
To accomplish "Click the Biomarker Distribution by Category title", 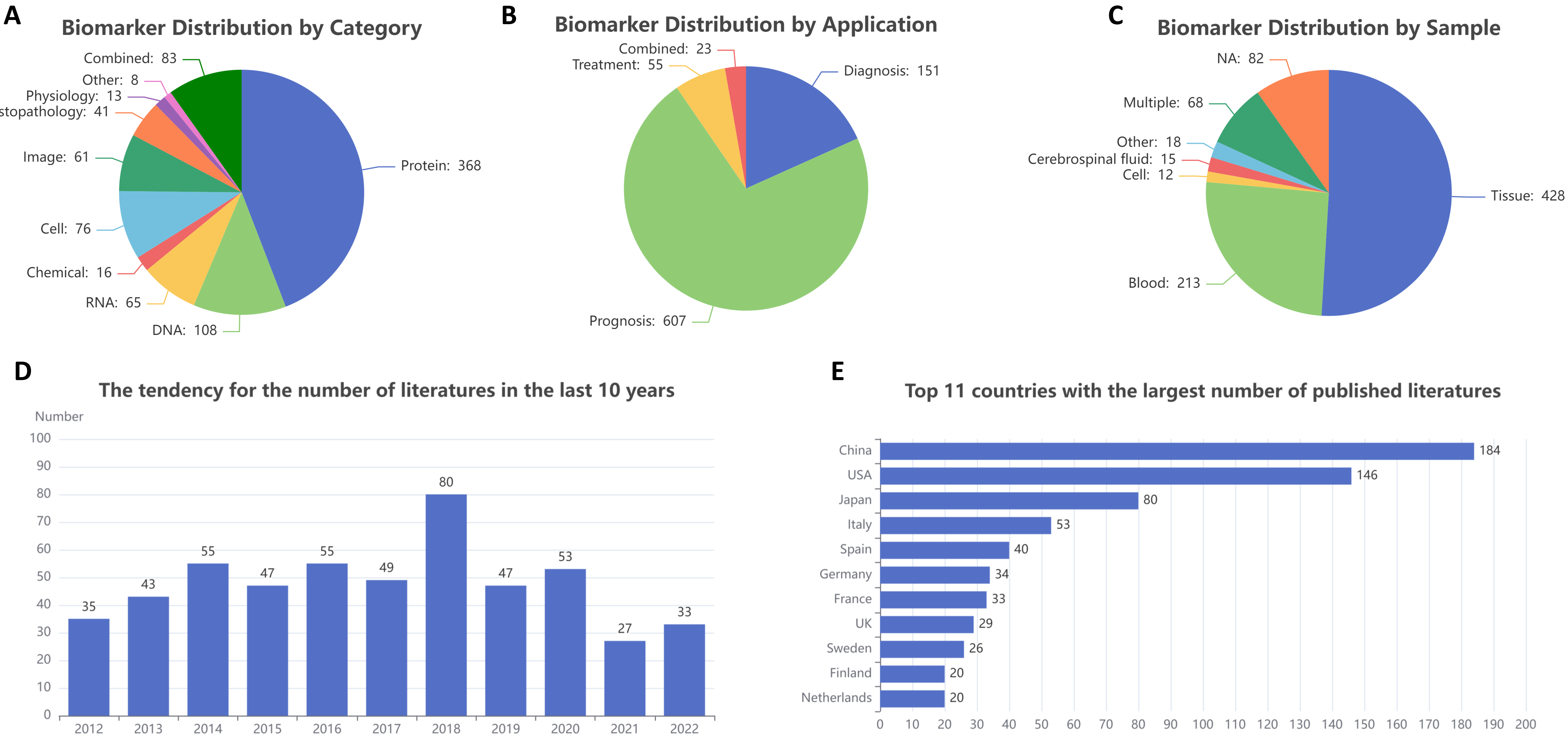I will coord(242,28).
